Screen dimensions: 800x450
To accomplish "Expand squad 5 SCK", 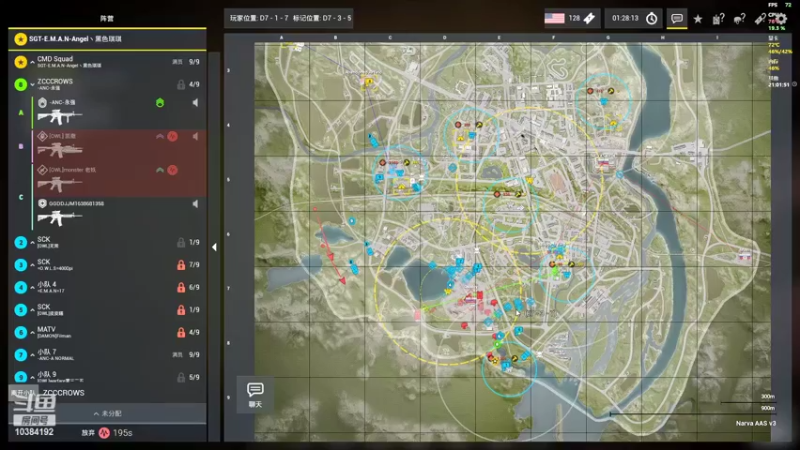I will click(x=32, y=310).
